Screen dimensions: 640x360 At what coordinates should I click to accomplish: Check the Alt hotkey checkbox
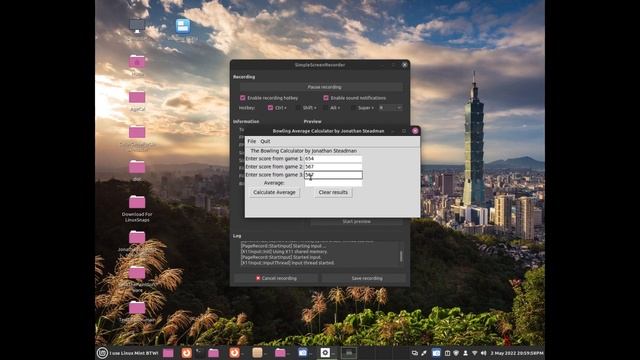pos(325,108)
